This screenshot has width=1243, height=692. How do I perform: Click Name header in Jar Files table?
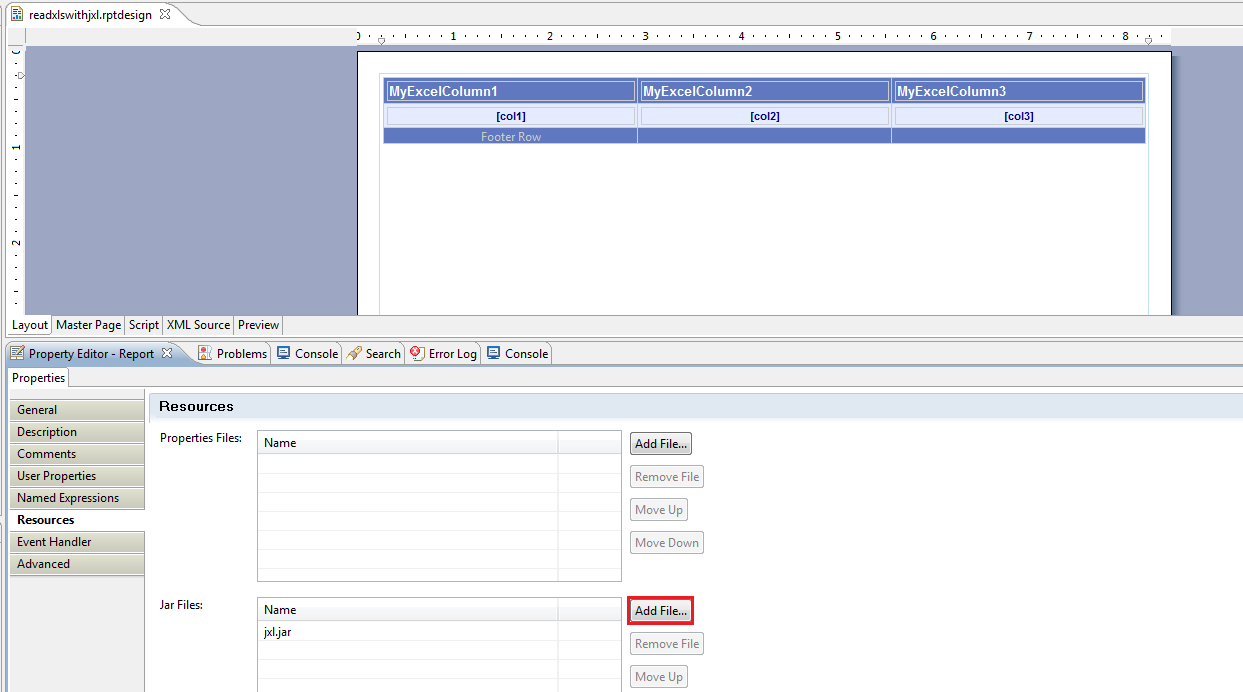[x=408, y=610]
